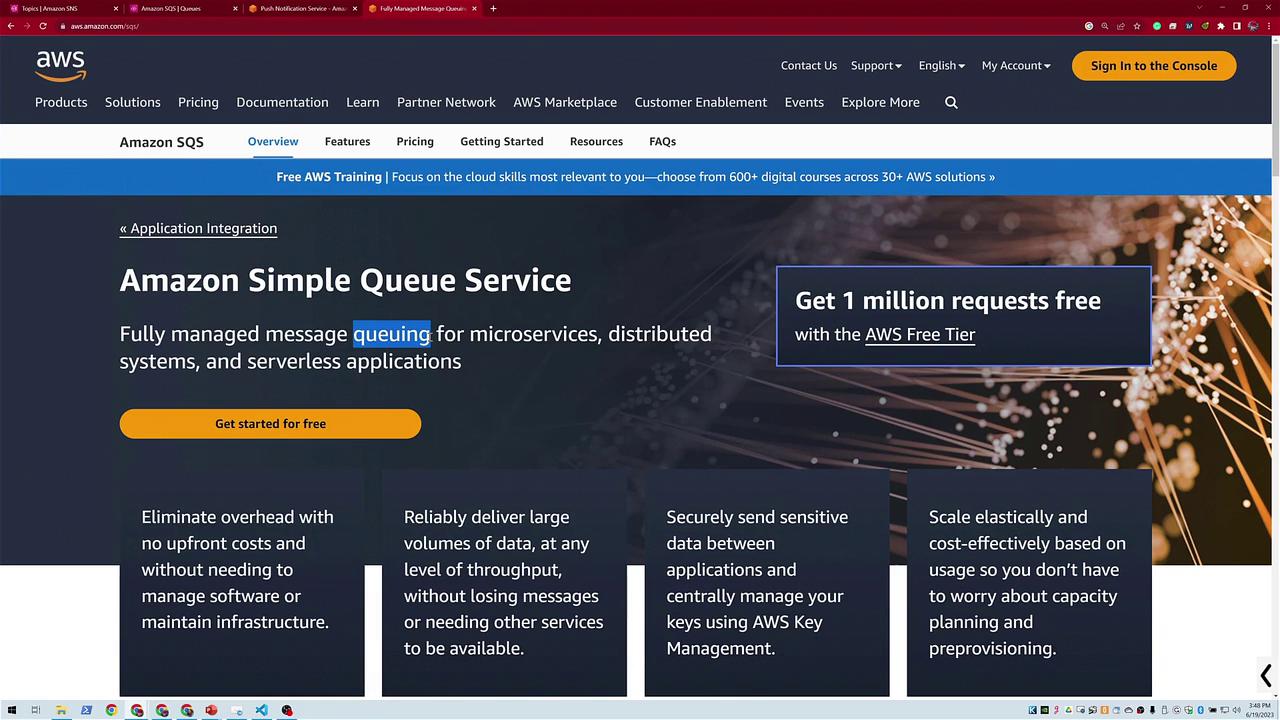The height and width of the screenshot is (720, 1280).
Task: Open the Events menu
Action: (804, 102)
